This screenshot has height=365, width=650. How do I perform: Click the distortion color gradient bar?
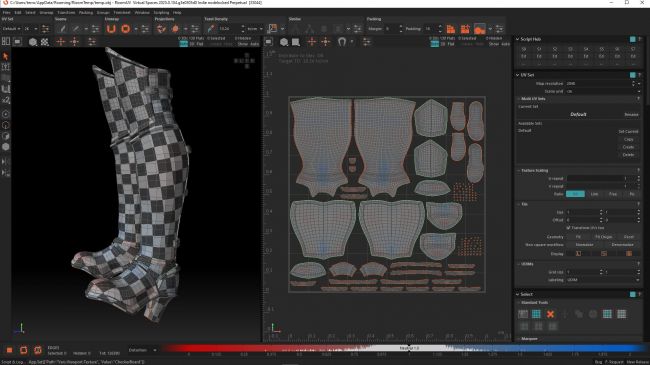[405, 348]
